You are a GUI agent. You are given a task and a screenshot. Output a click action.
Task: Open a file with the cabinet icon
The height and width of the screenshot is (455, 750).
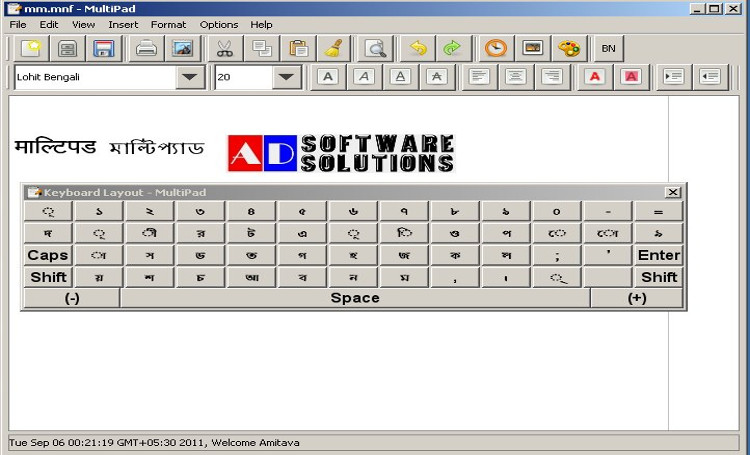67,48
